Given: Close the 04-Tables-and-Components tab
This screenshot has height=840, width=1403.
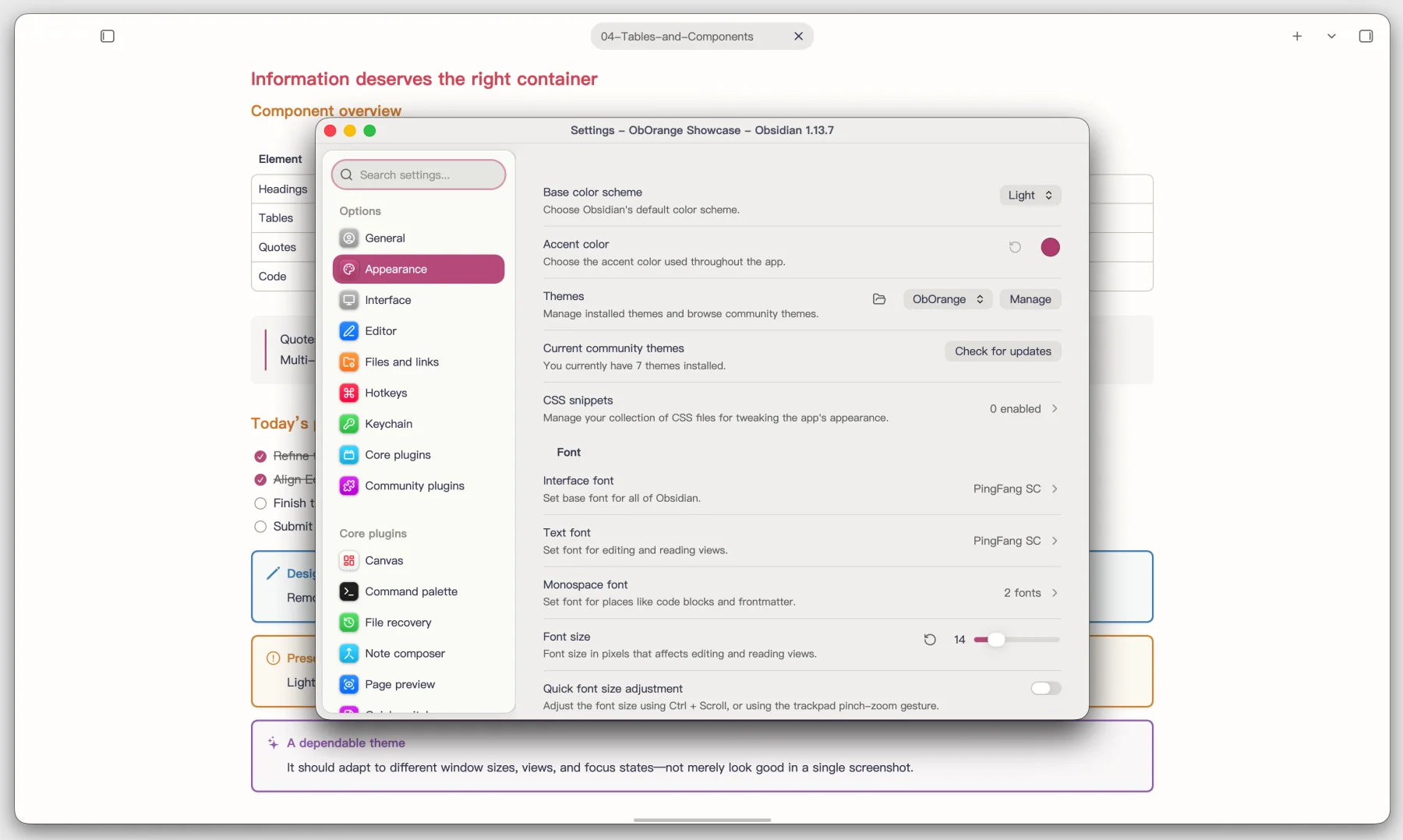Looking at the screenshot, I should (x=798, y=36).
